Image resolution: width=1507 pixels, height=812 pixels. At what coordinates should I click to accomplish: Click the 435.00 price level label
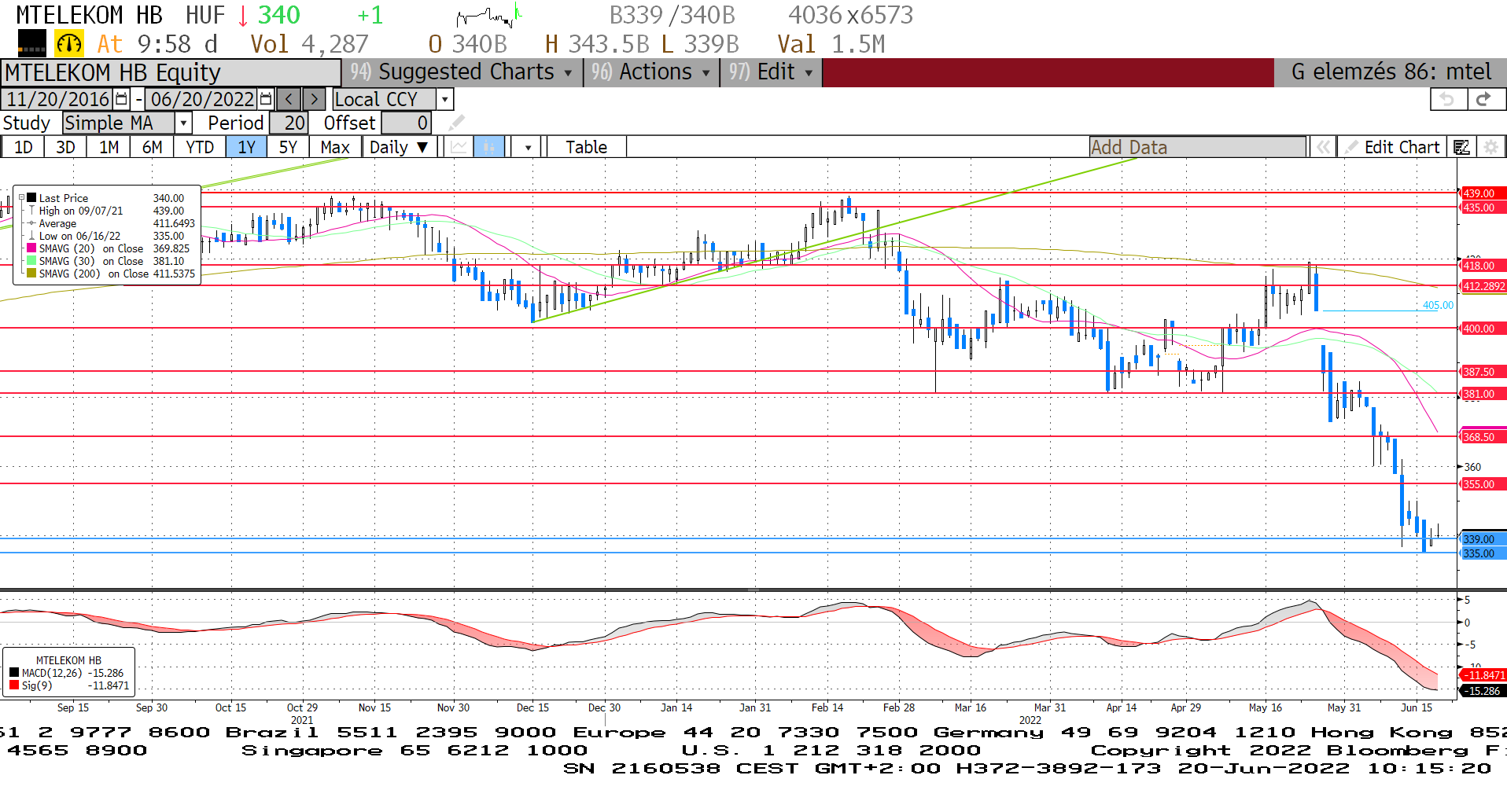(x=1483, y=208)
